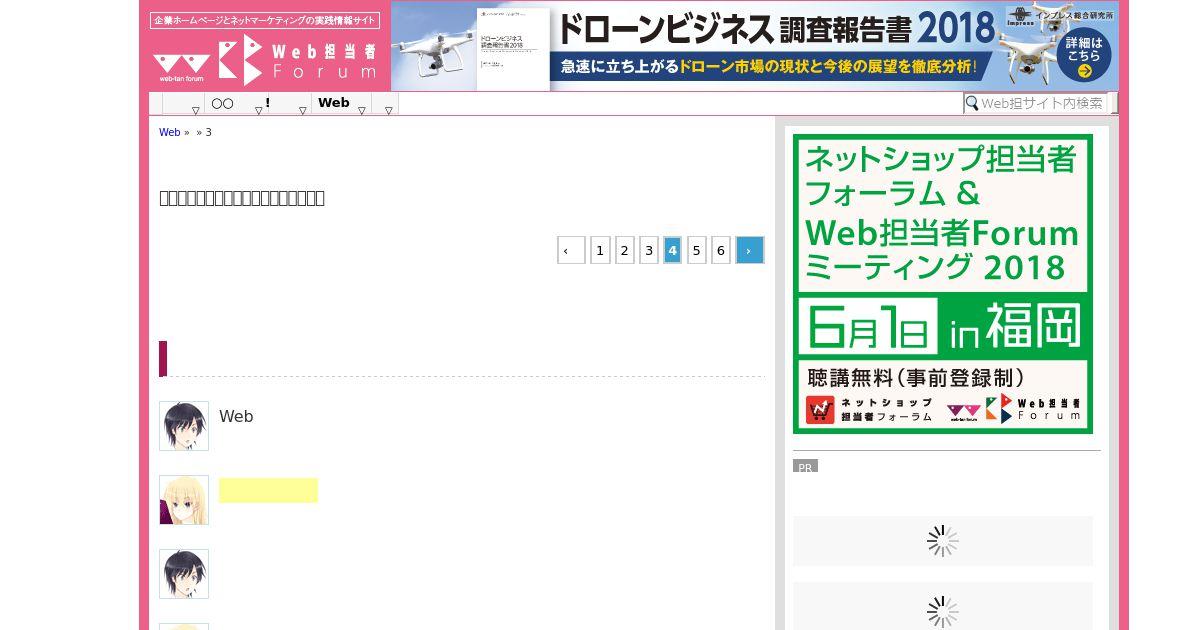Click the "Web" dialogue text beside avatar

tap(236, 416)
